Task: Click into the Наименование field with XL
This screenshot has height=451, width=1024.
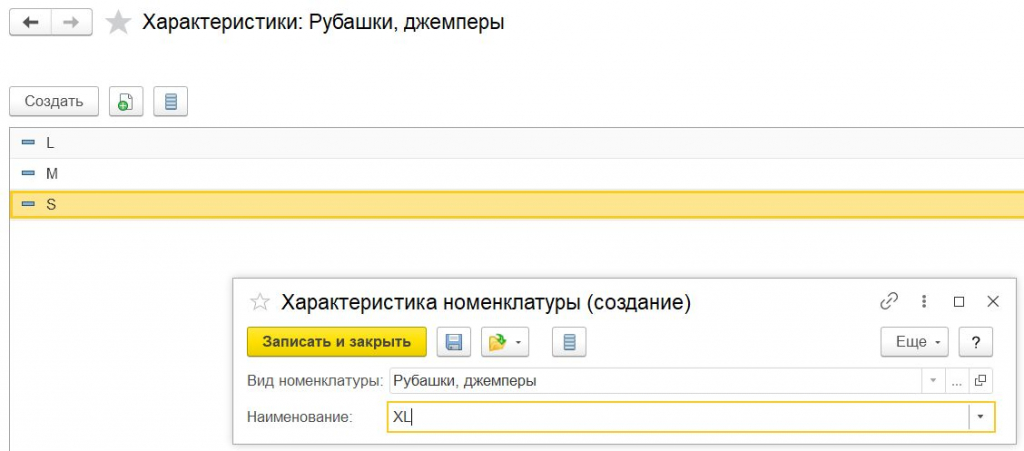Action: pyautogui.click(x=678, y=418)
